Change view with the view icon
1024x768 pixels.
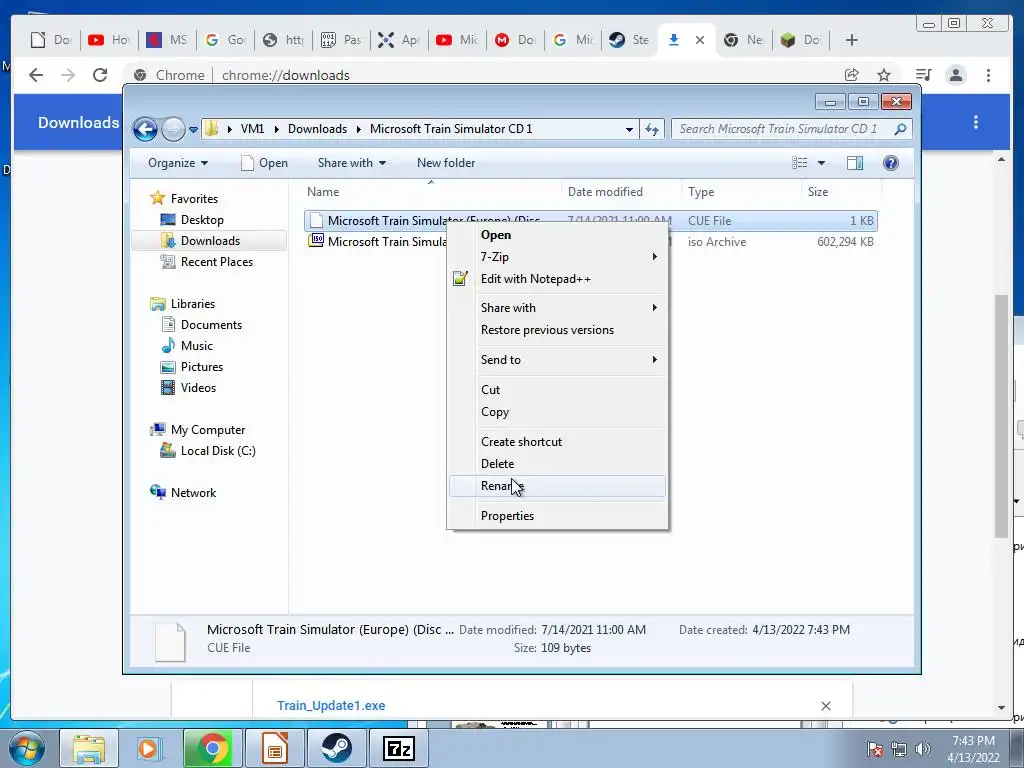[x=799, y=163]
